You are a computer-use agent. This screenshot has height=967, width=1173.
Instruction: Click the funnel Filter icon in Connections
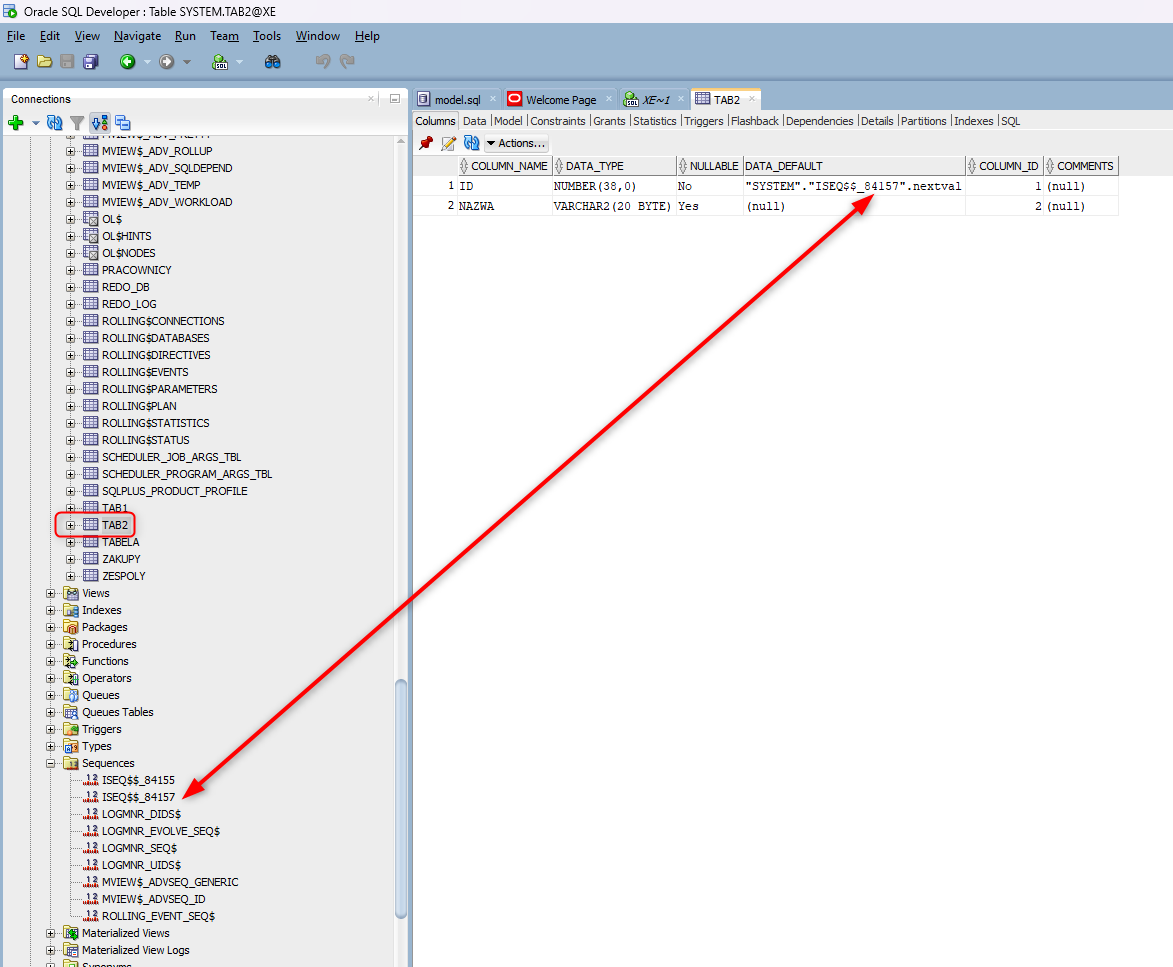coord(77,123)
